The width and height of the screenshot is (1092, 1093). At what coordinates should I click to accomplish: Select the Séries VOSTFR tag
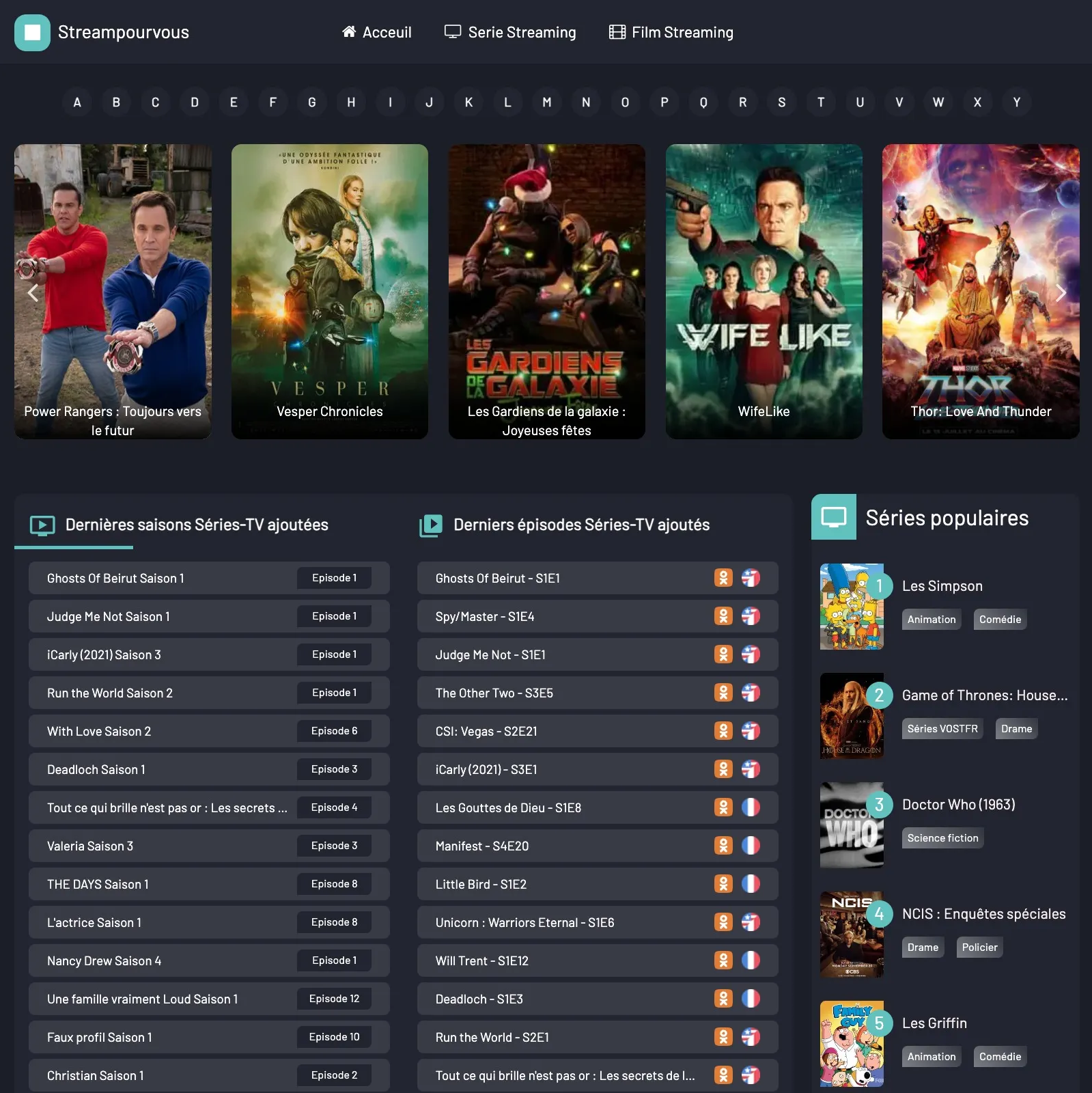click(x=942, y=729)
